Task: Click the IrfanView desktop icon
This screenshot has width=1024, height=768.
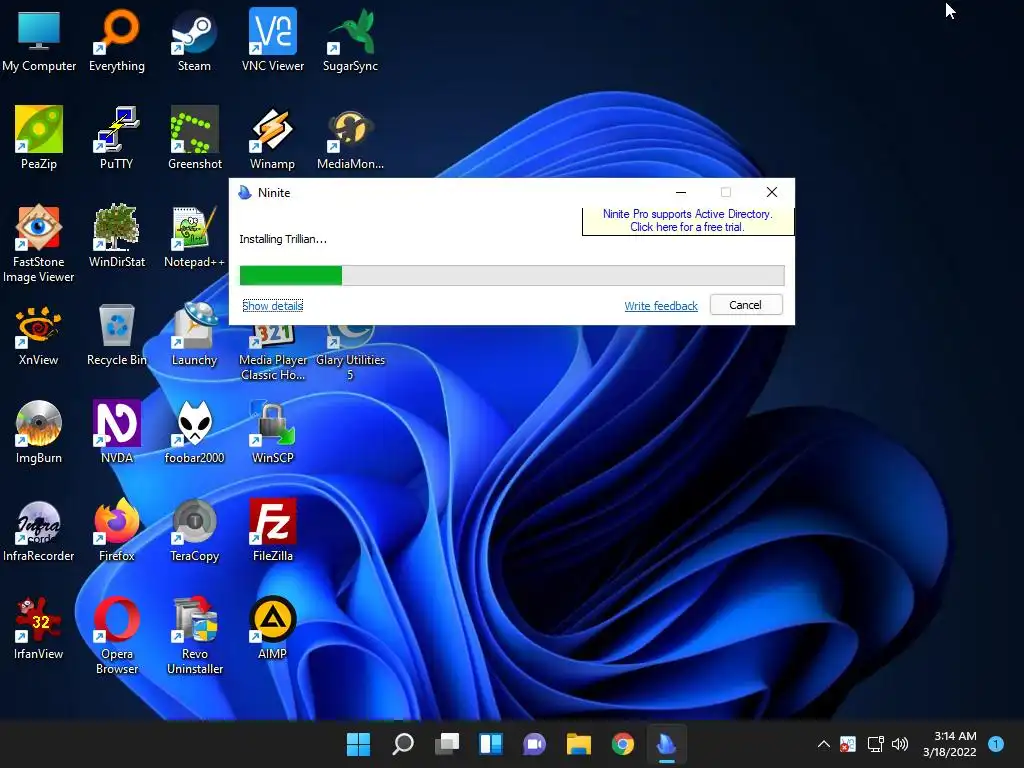Action: (39, 628)
